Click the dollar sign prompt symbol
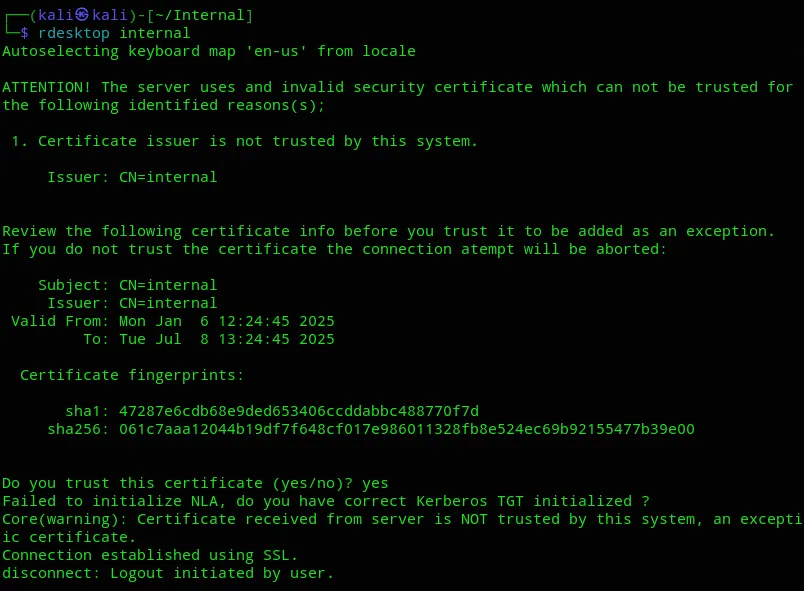The width and height of the screenshot is (804, 591). coord(24,33)
